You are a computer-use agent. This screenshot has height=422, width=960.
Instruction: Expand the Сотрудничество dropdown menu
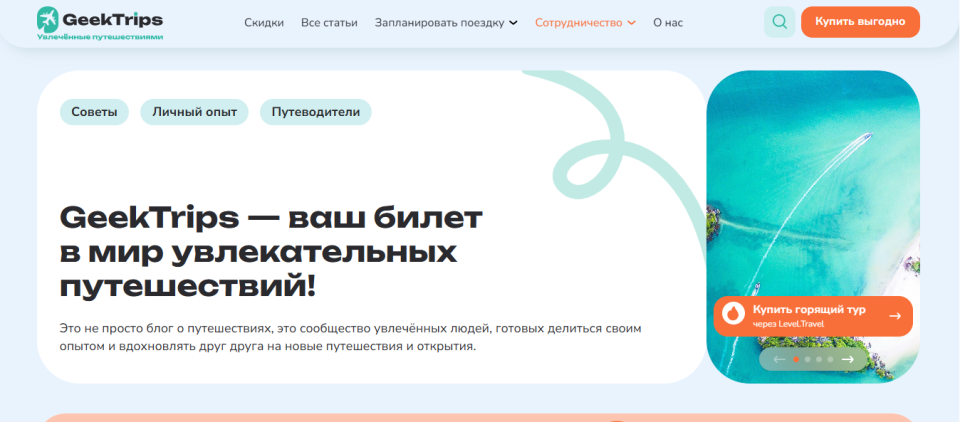585,23
